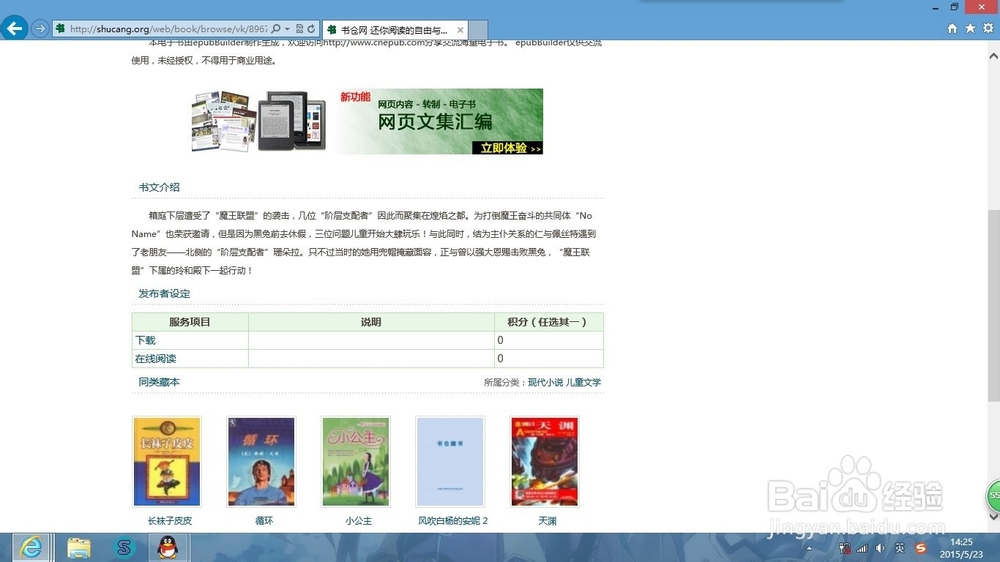Click the 英 input language indicator
This screenshot has width=1000, height=562.
point(900,548)
